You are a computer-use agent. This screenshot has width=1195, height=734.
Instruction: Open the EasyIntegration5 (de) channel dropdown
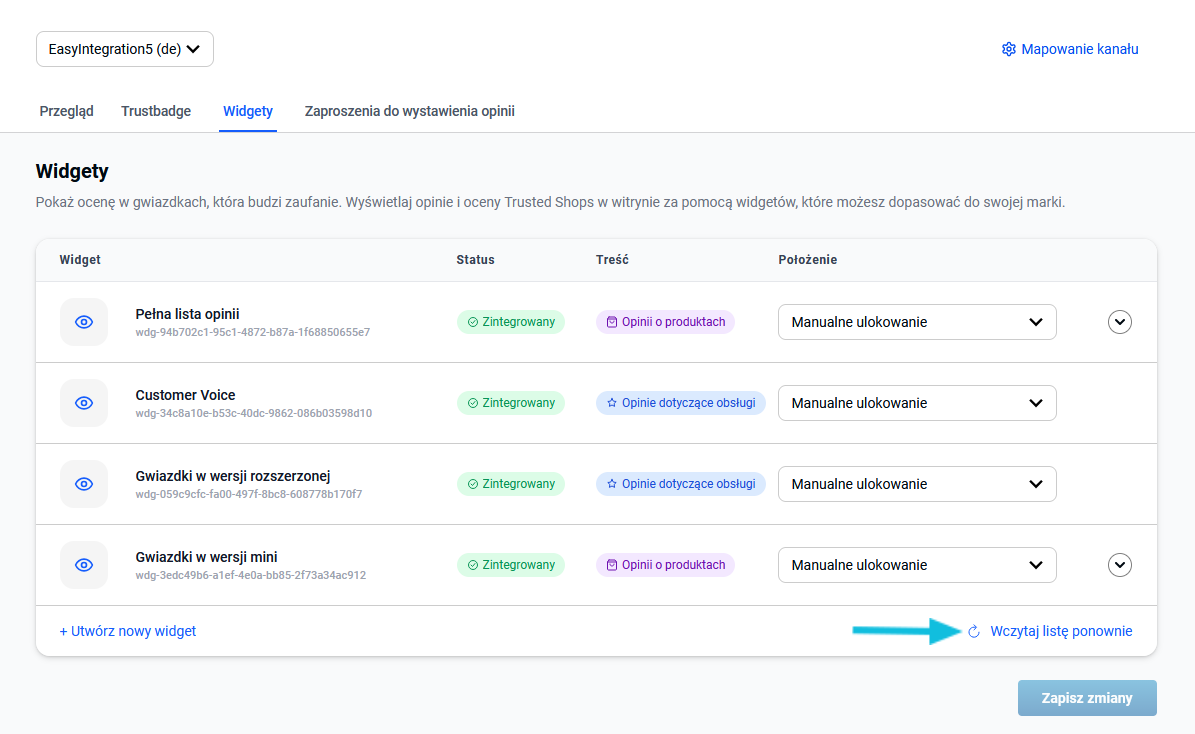[x=125, y=49]
